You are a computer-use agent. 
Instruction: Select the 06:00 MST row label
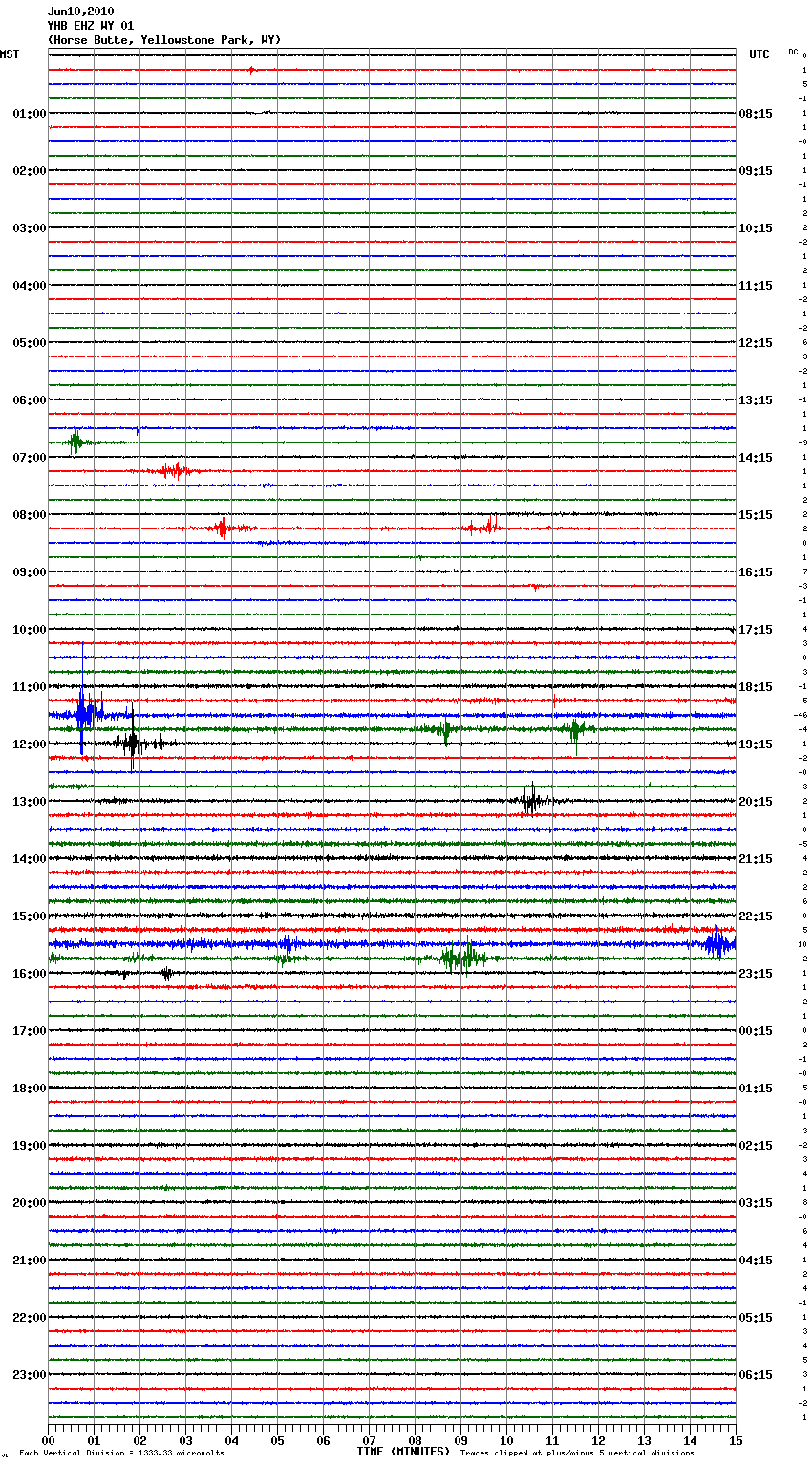click(29, 400)
